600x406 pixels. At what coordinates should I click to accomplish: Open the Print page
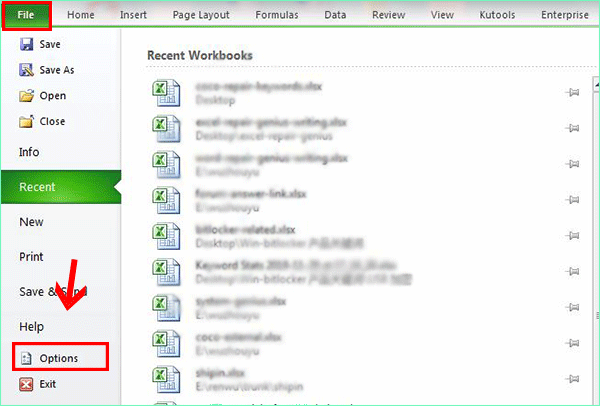point(31,257)
